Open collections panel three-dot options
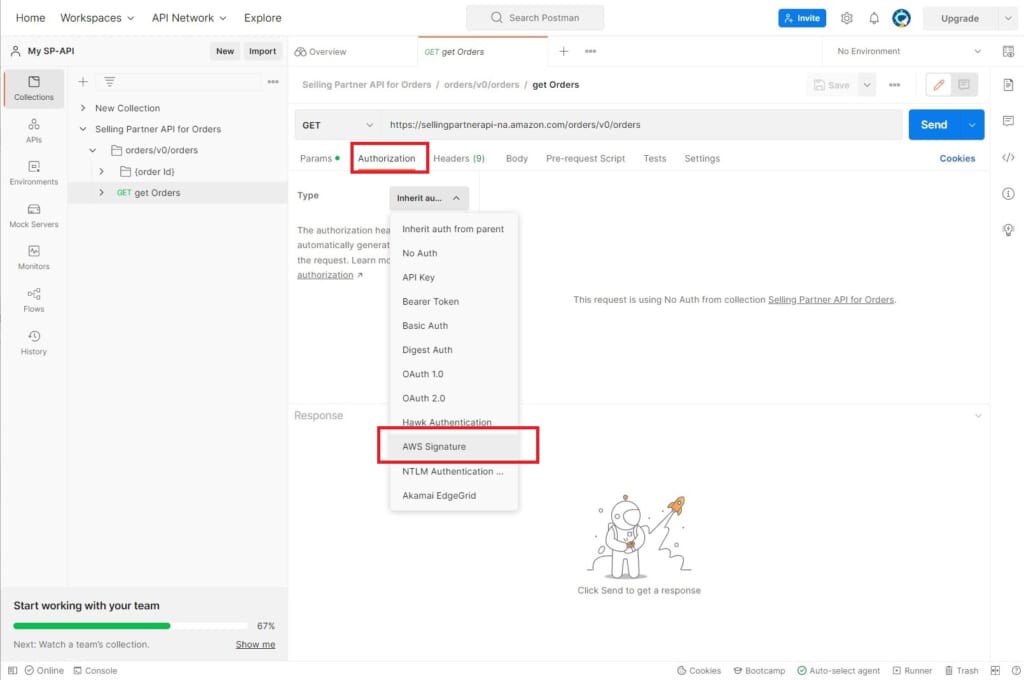 pyautogui.click(x=273, y=82)
